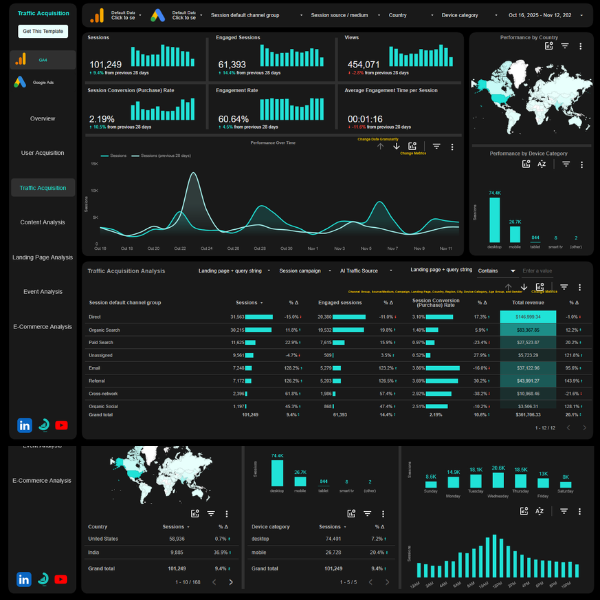Image resolution: width=600 pixels, height=600 pixels.
Task: Open the Overview page
Action: [42, 119]
